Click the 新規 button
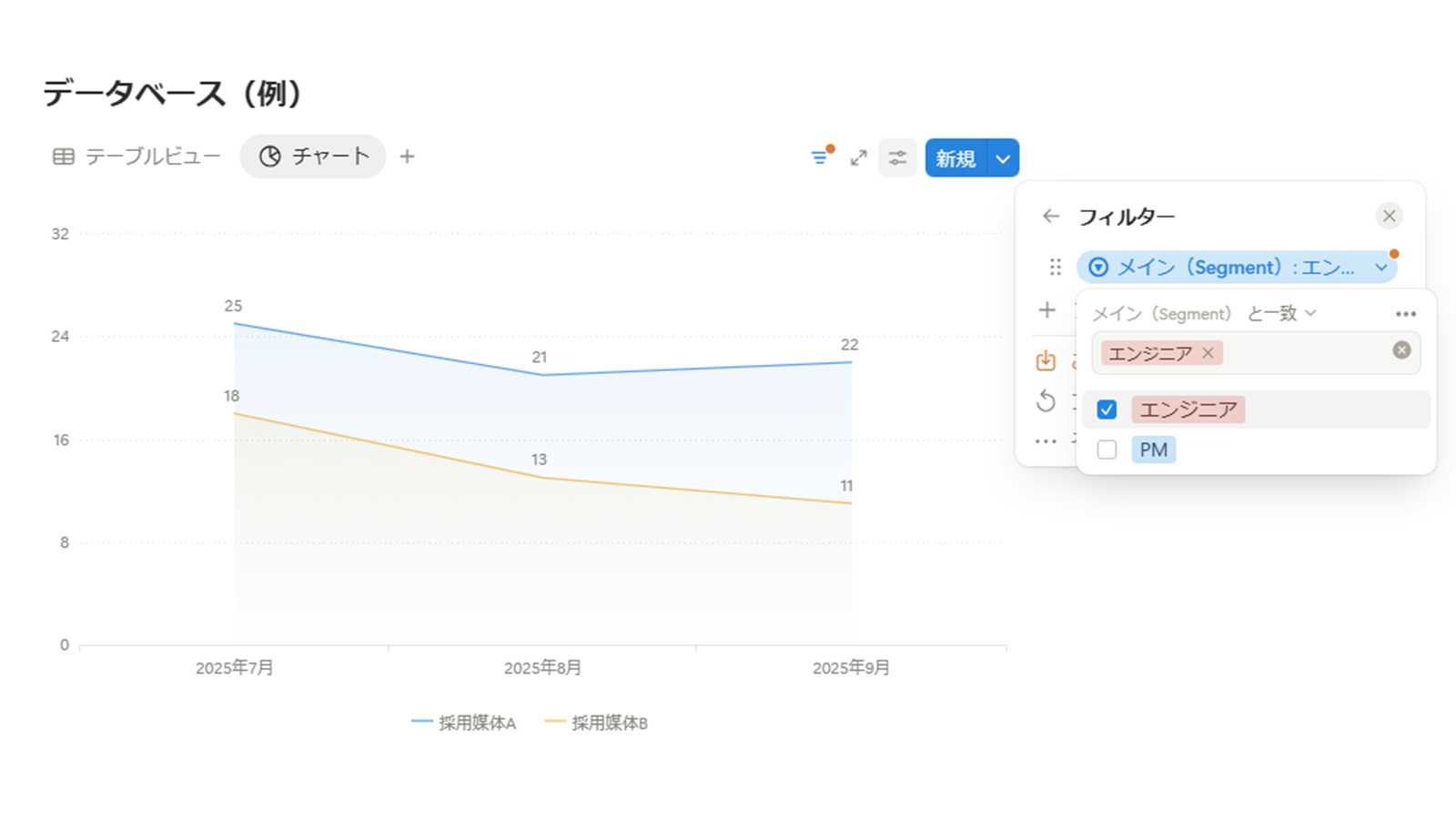1456x819 pixels. click(955, 158)
